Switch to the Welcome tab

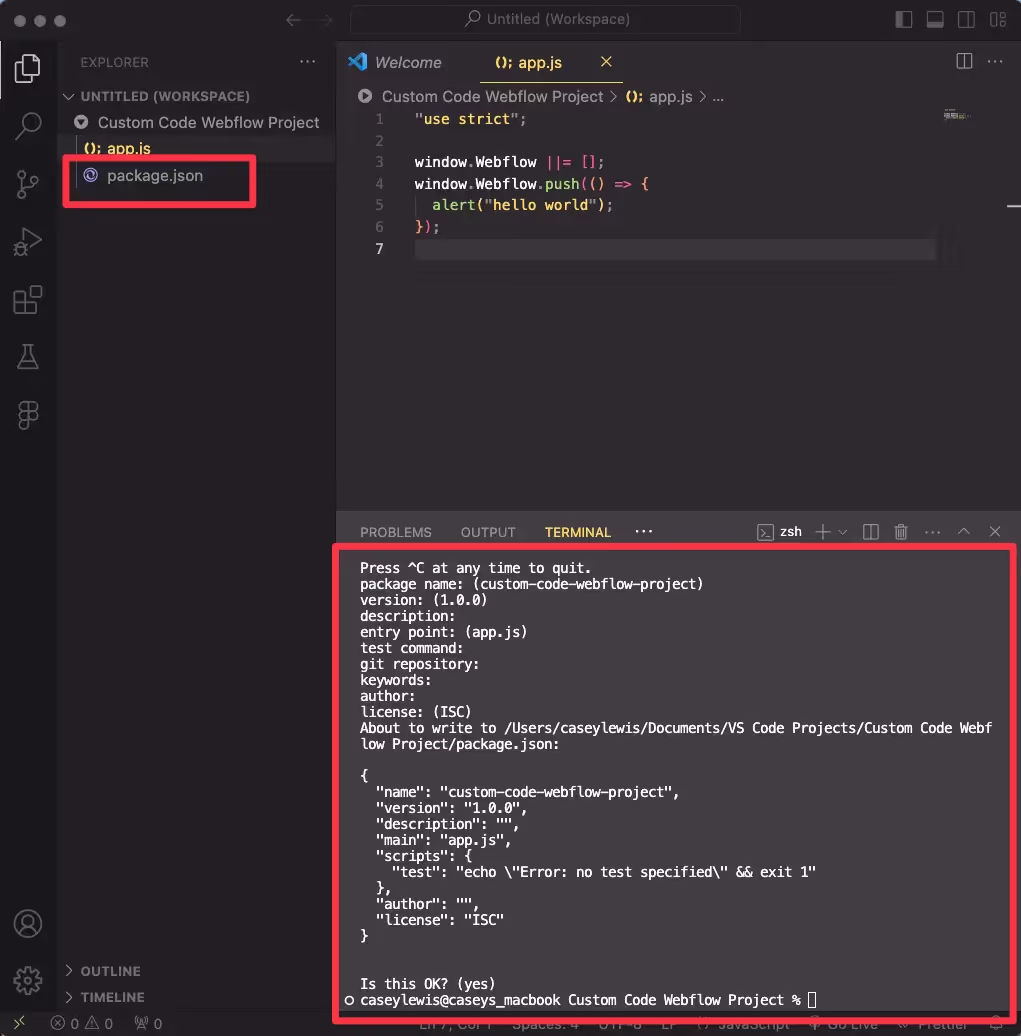coord(397,62)
